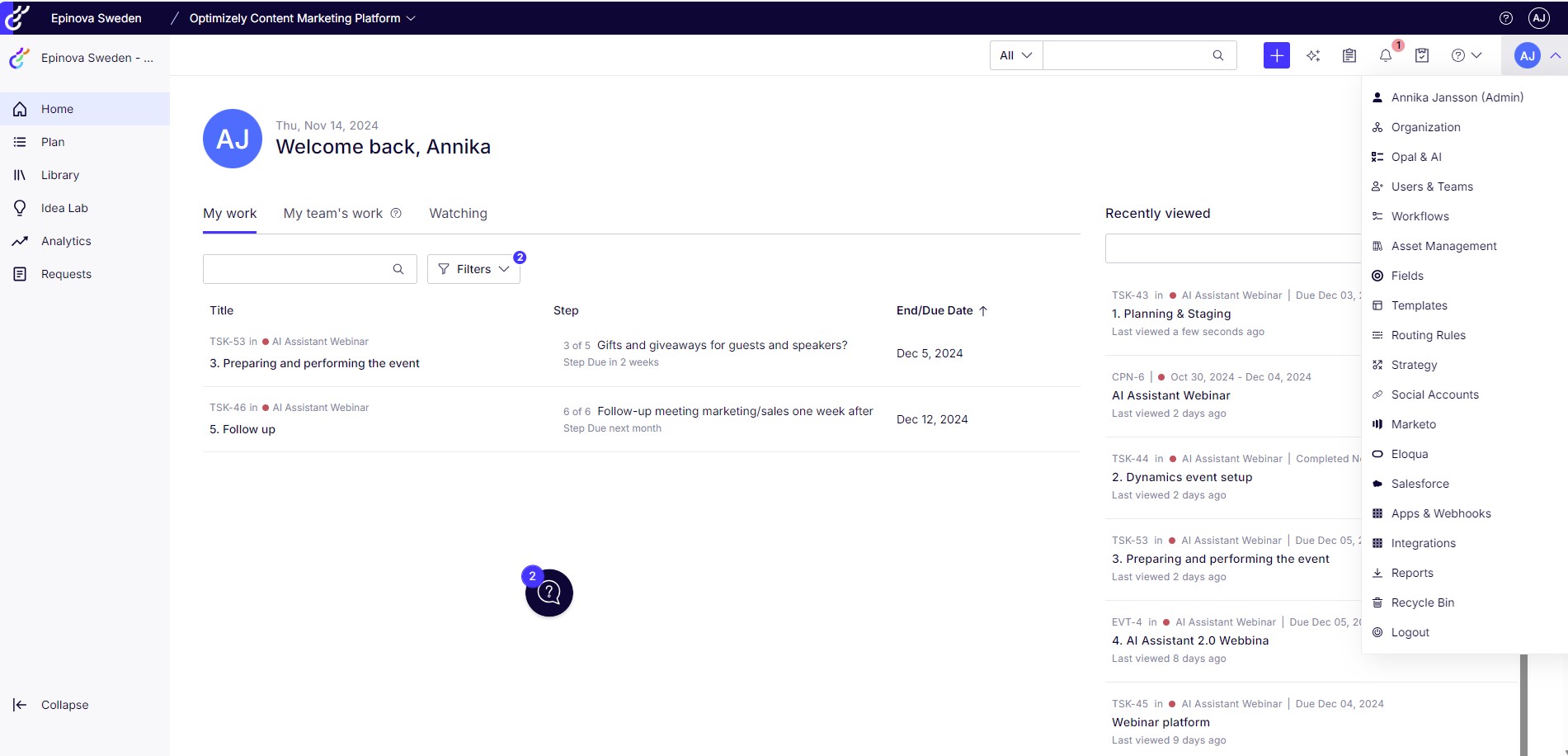Switch to My team's work tab
The image size is (1568, 756).
[333, 213]
